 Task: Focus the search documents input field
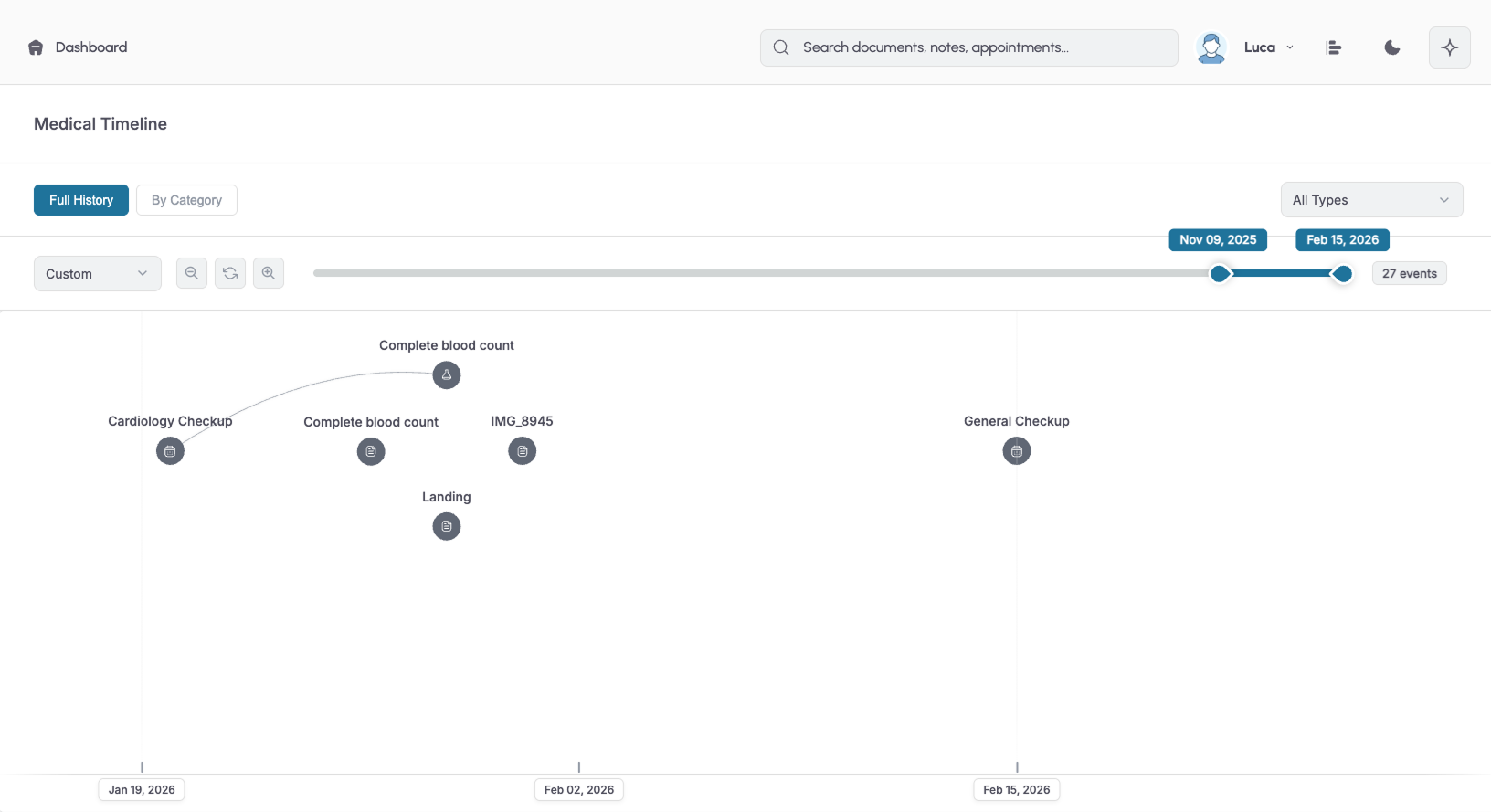969,47
